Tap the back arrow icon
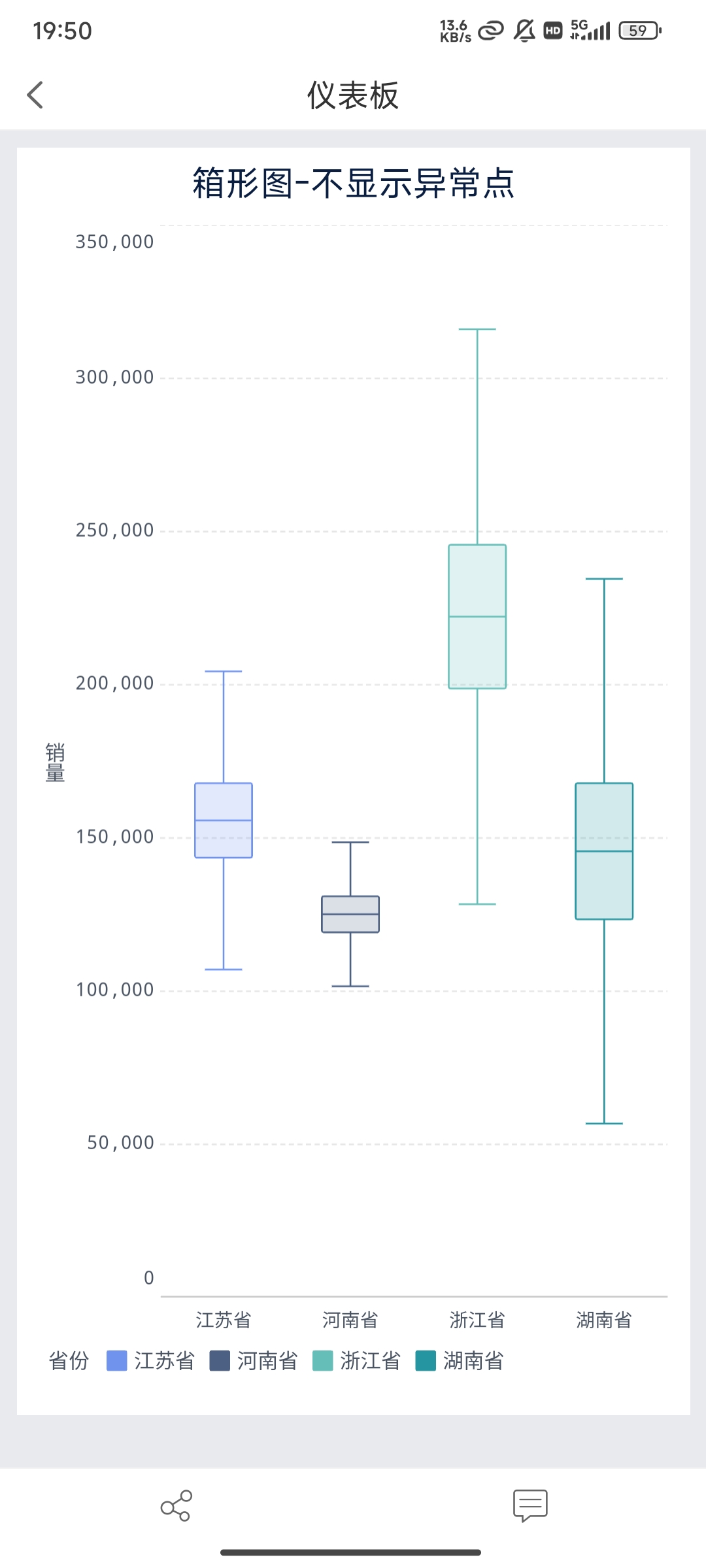The height and width of the screenshot is (1568, 706). [35, 95]
